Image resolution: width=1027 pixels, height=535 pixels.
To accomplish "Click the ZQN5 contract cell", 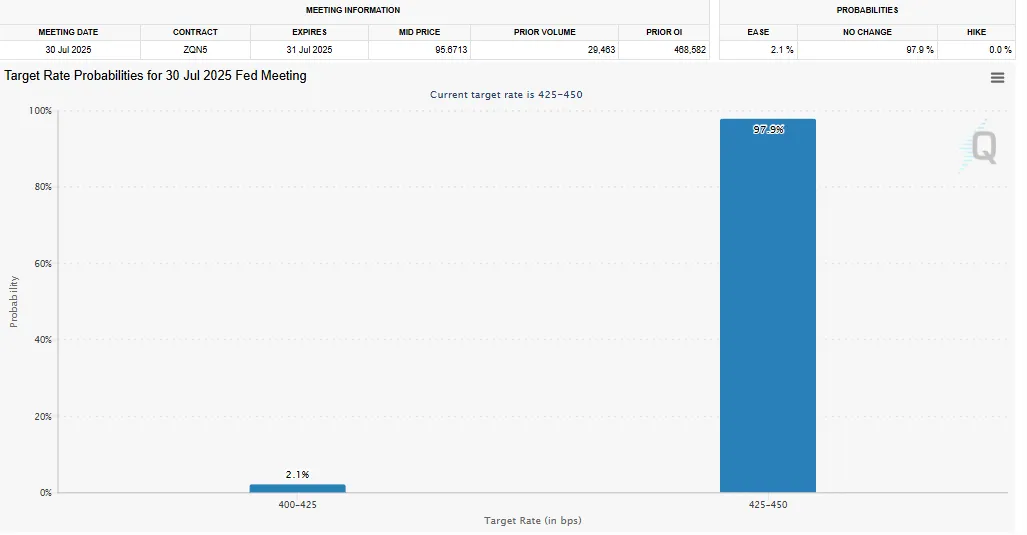I will 195,49.
